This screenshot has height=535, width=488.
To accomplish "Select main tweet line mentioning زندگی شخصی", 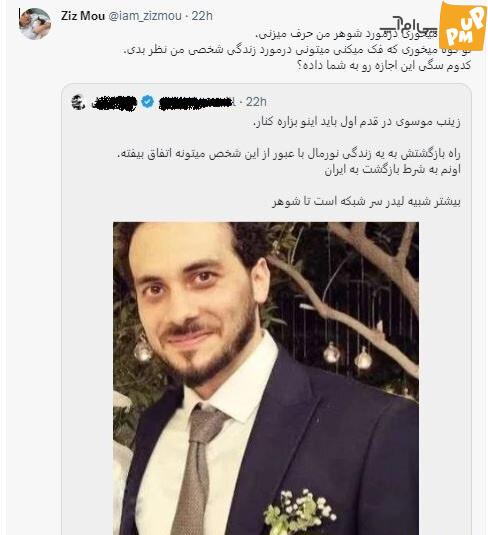I will point(297,50).
